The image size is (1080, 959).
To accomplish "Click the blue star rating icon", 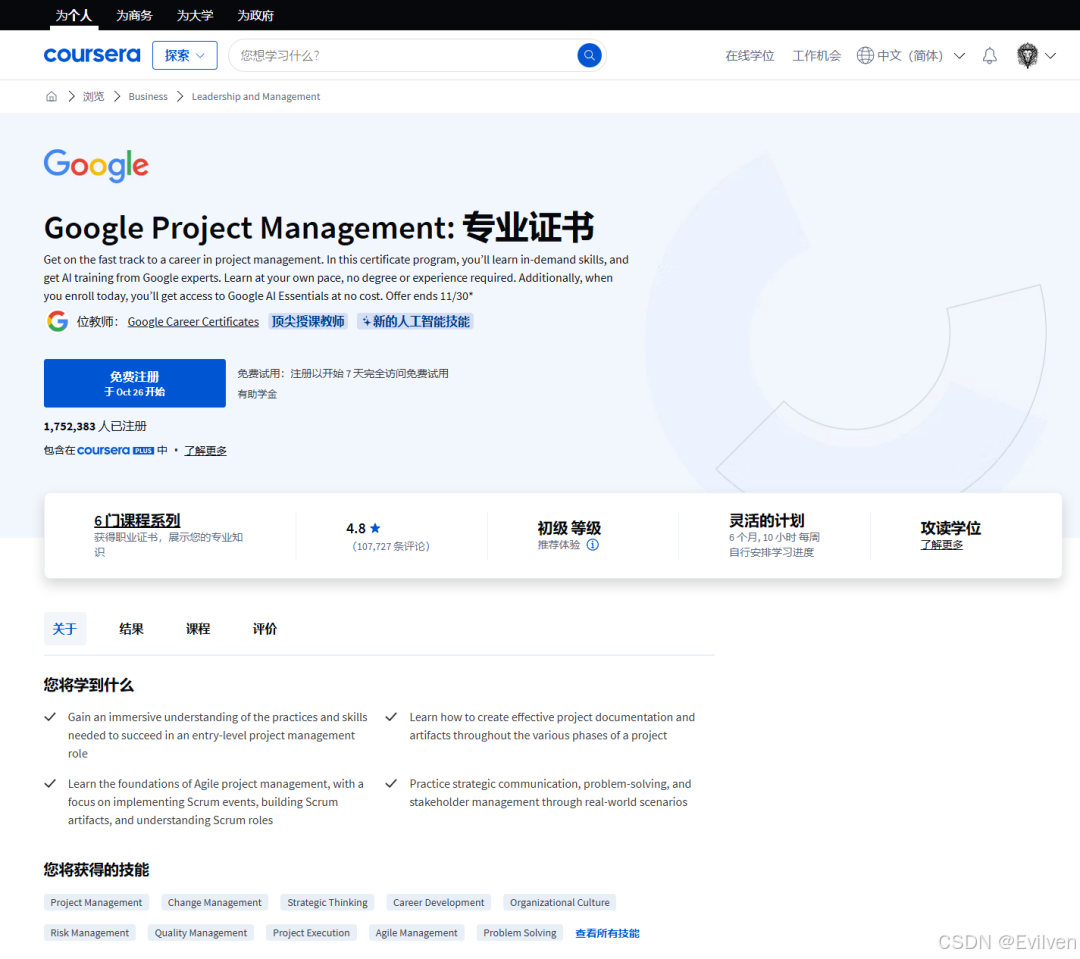I will pos(375,528).
